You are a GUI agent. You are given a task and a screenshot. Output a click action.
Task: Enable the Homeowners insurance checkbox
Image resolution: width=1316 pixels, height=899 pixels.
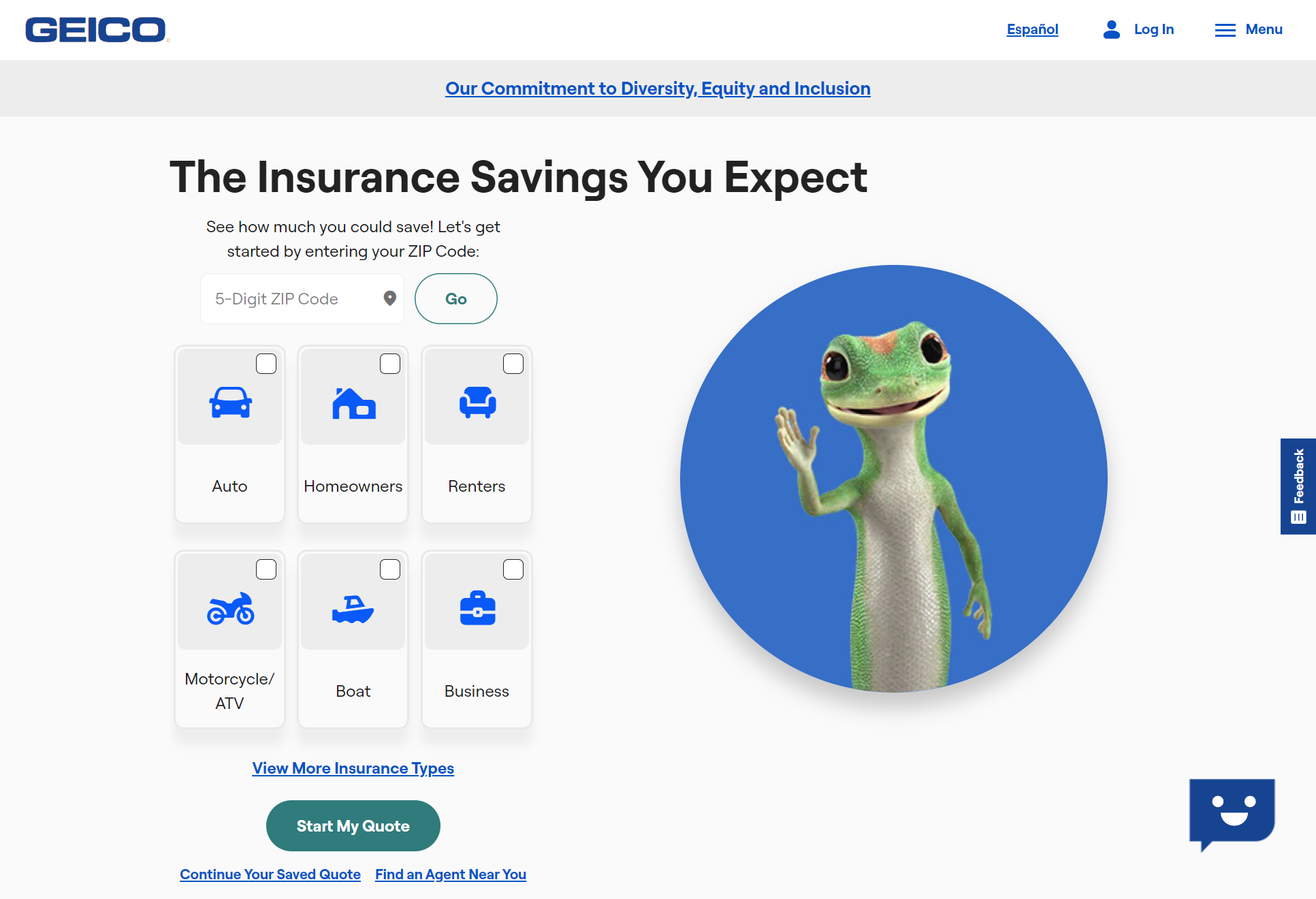[389, 364]
